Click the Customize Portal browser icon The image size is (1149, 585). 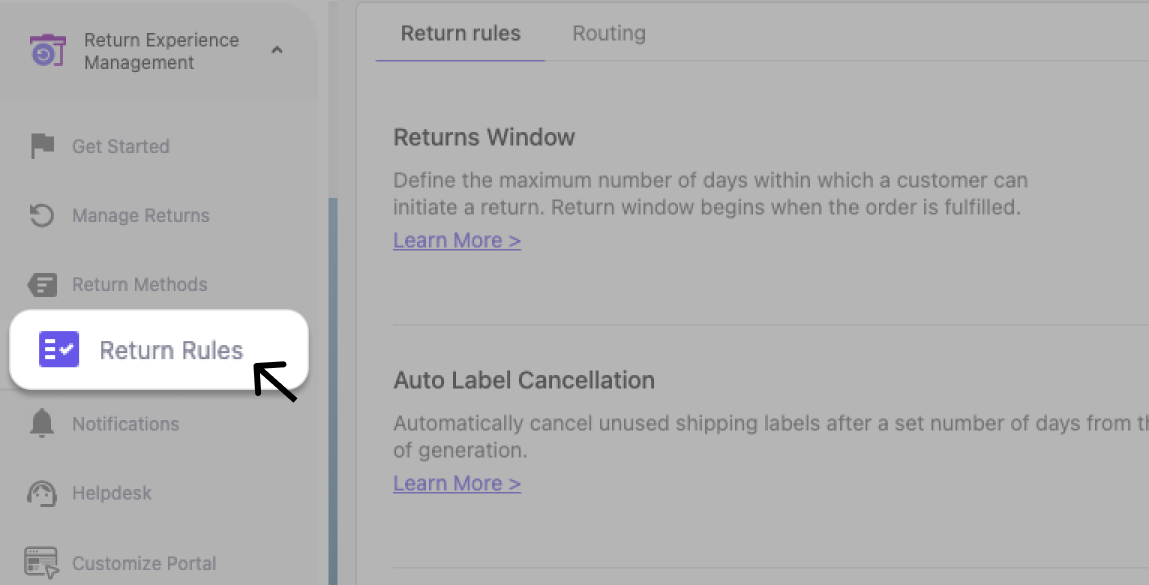tap(41, 562)
